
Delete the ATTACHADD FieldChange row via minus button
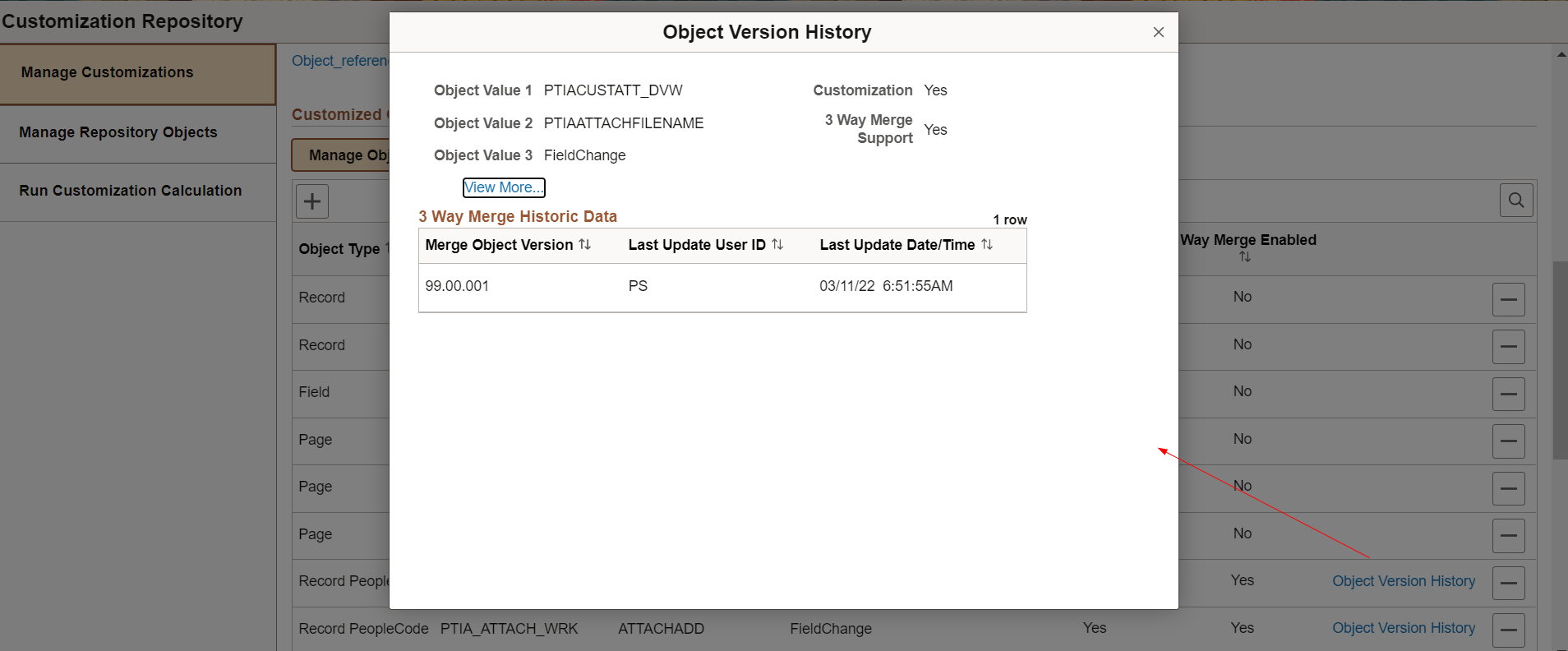click(x=1509, y=630)
